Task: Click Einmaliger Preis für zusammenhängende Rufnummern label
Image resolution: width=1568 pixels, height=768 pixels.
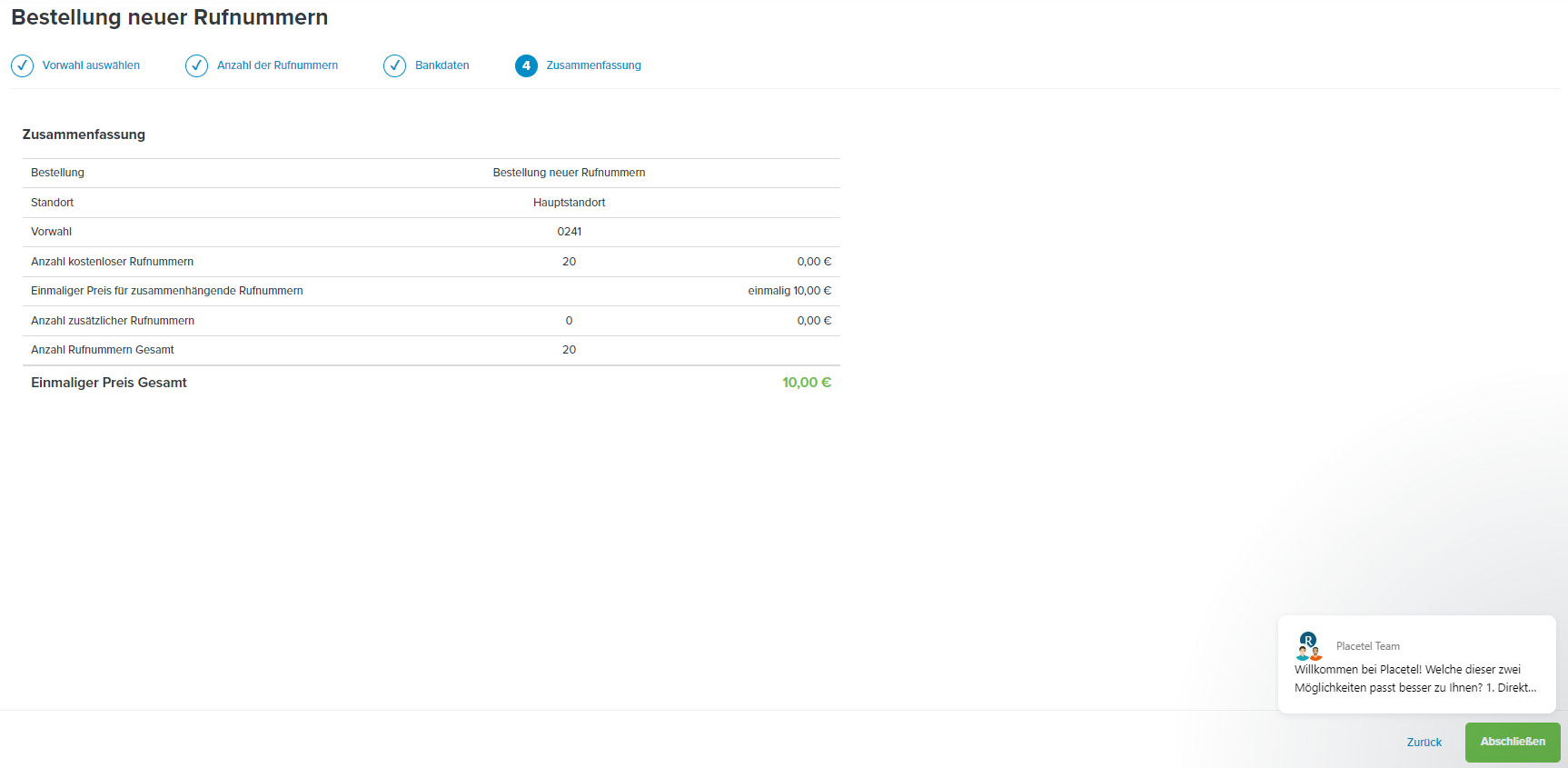Action: tap(167, 291)
